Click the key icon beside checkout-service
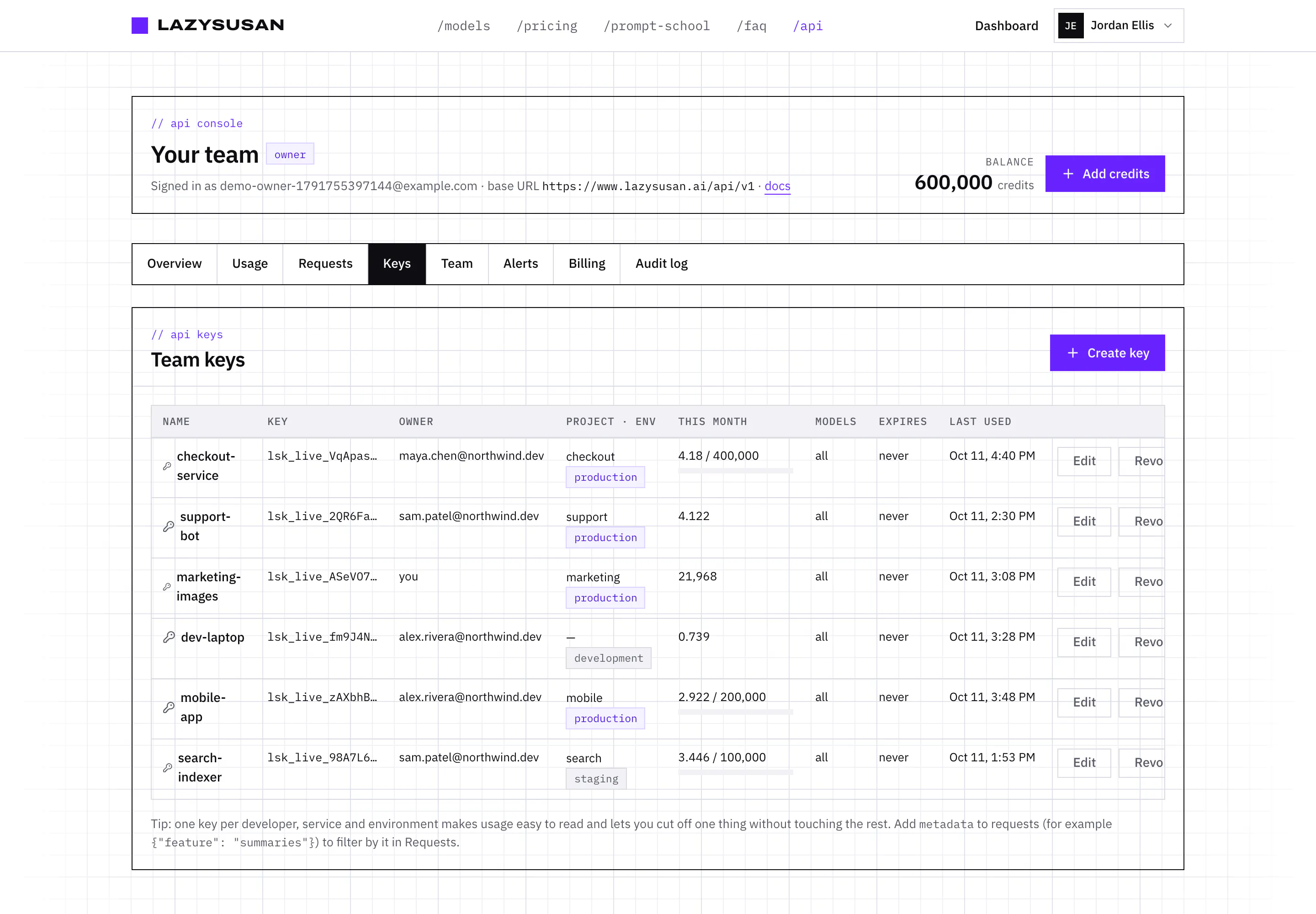Screen dimensions: 1316x914 (167, 466)
